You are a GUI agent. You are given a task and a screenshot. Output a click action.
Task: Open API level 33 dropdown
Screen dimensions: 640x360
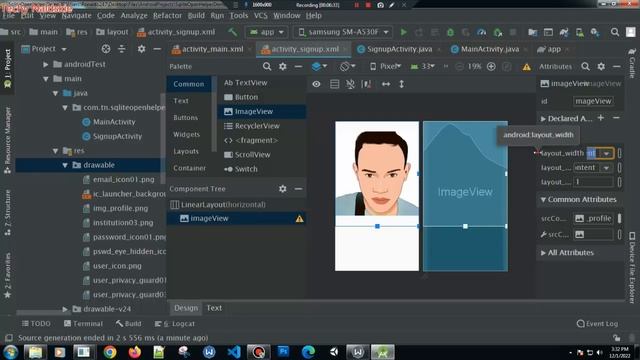coord(423,66)
